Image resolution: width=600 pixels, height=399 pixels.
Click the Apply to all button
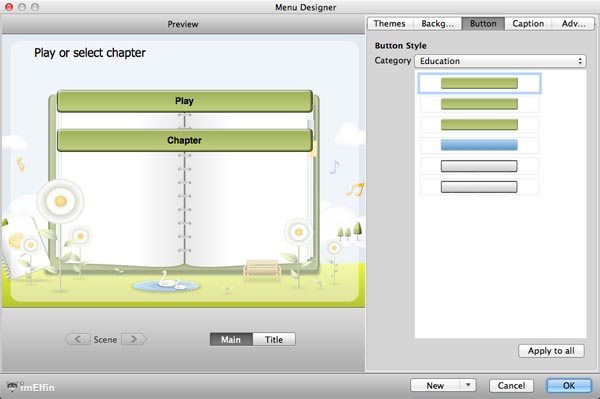(551, 351)
